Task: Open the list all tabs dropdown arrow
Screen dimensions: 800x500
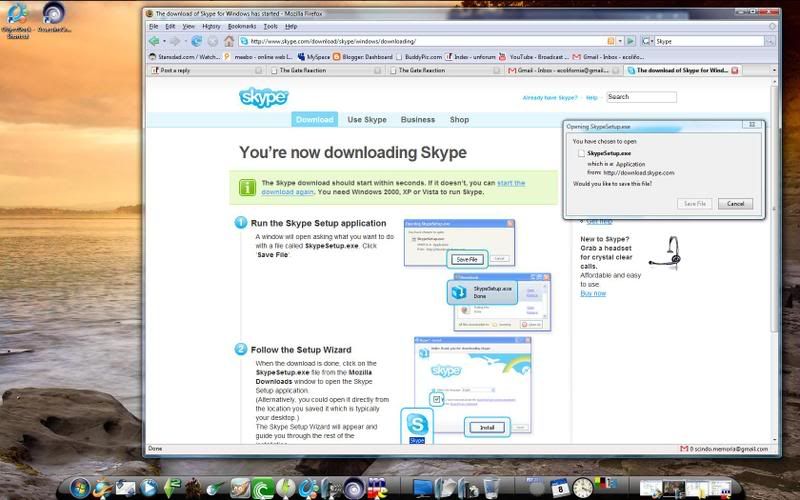Action: click(x=774, y=70)
